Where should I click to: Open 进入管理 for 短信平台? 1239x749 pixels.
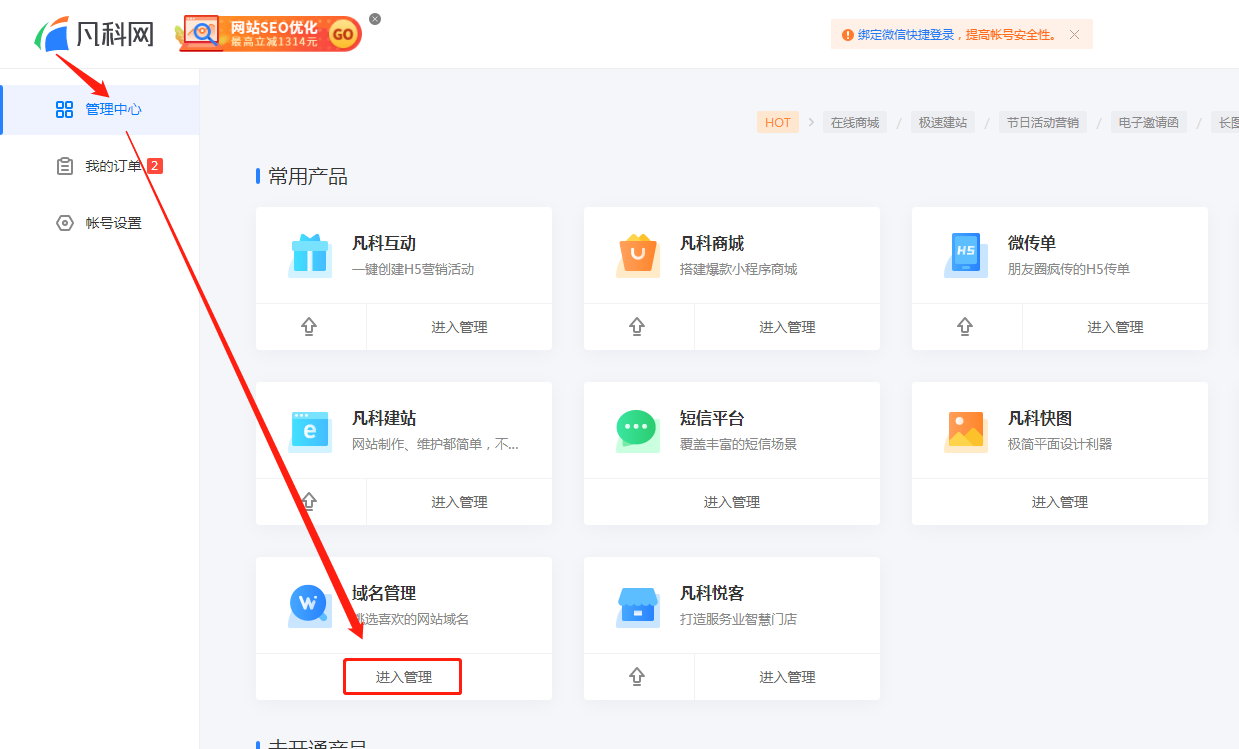732,502
